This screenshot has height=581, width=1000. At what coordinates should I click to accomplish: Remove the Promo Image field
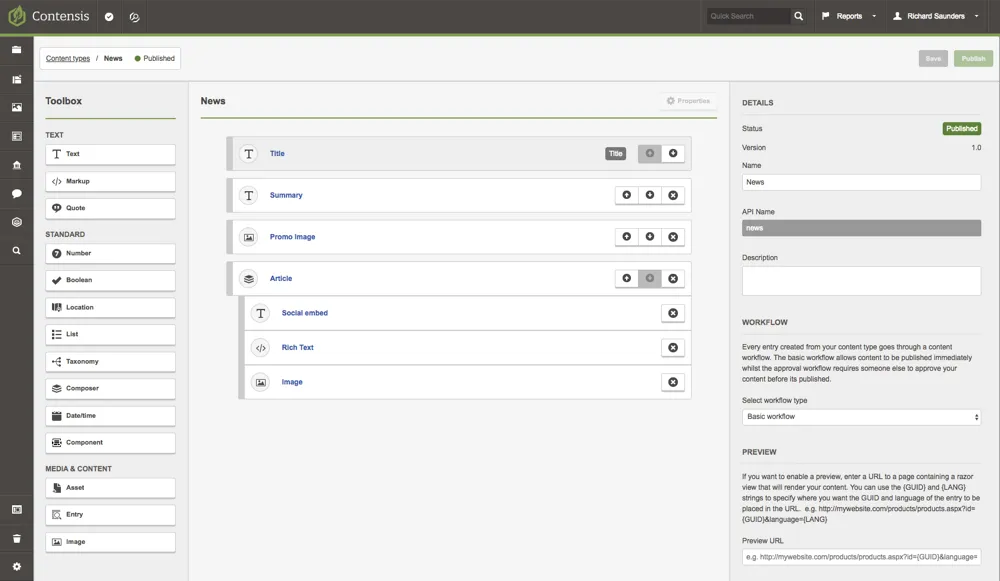pos(673,237)
